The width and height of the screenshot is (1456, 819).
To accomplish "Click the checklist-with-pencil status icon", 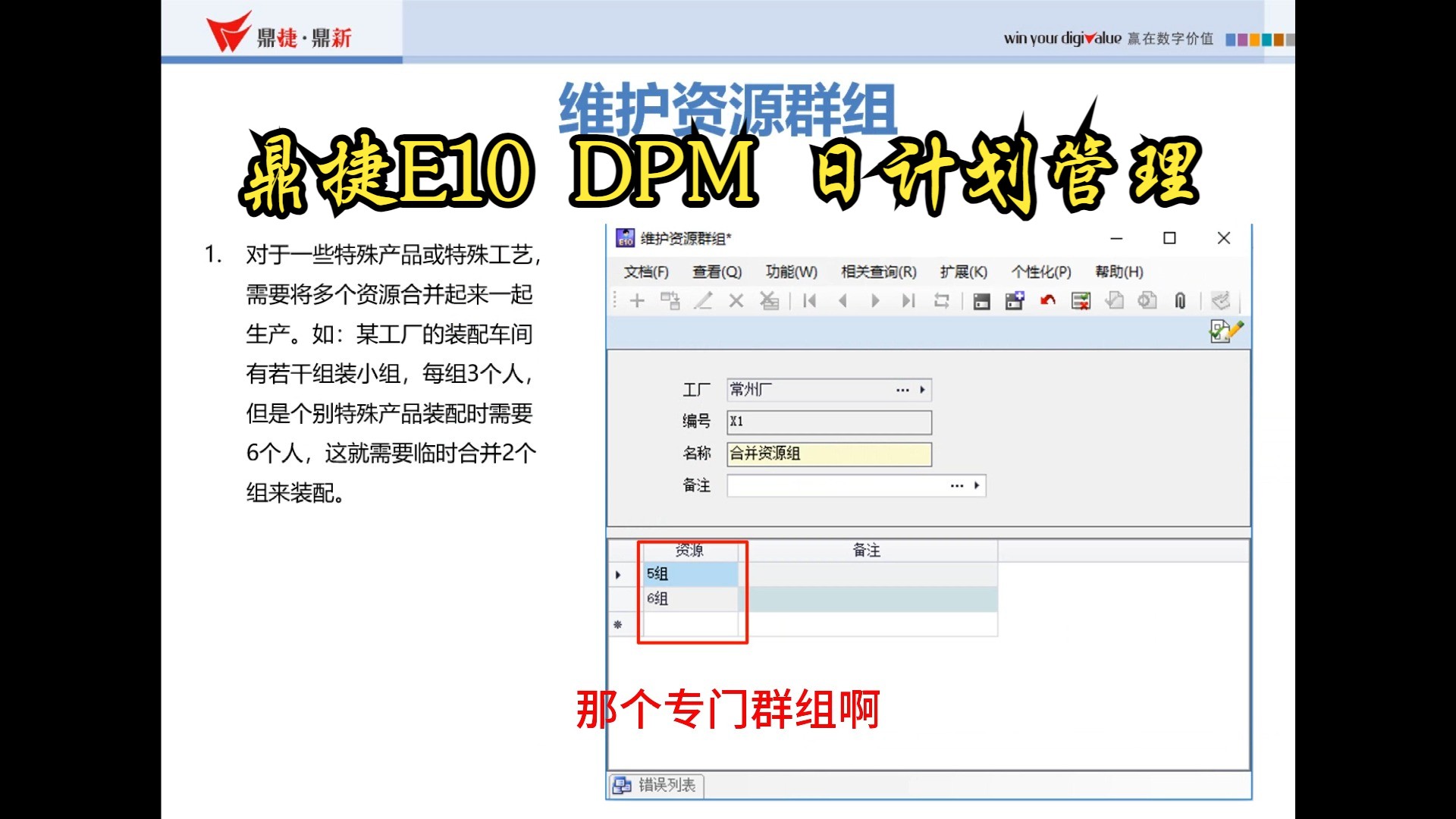I will click(x=1226, y=331).
